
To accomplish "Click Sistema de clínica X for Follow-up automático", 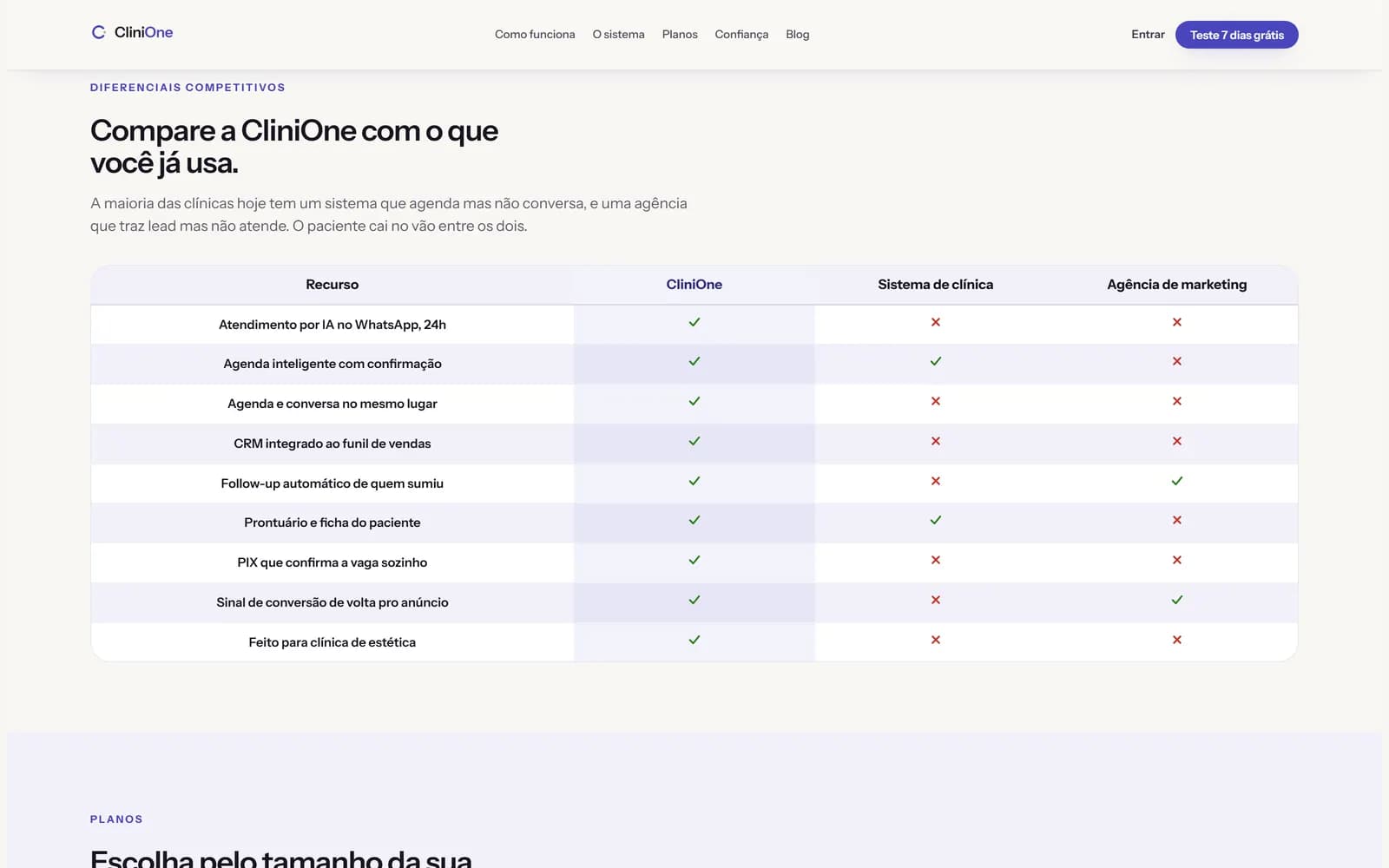I will pyautogui.click(x=936, y=481).
